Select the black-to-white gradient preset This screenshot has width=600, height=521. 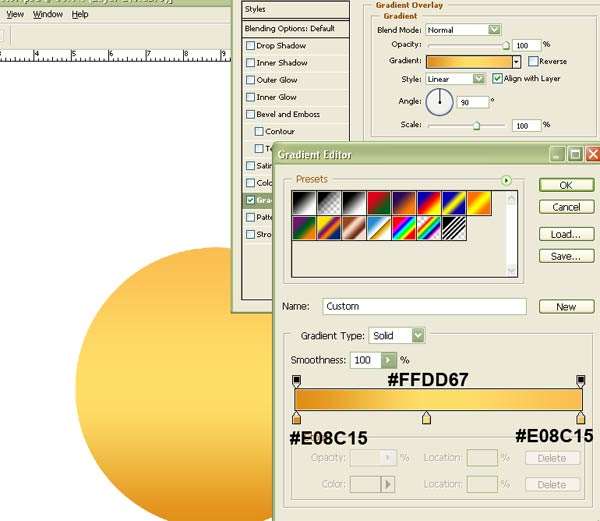pyautogui.click(x=353, y=203)
